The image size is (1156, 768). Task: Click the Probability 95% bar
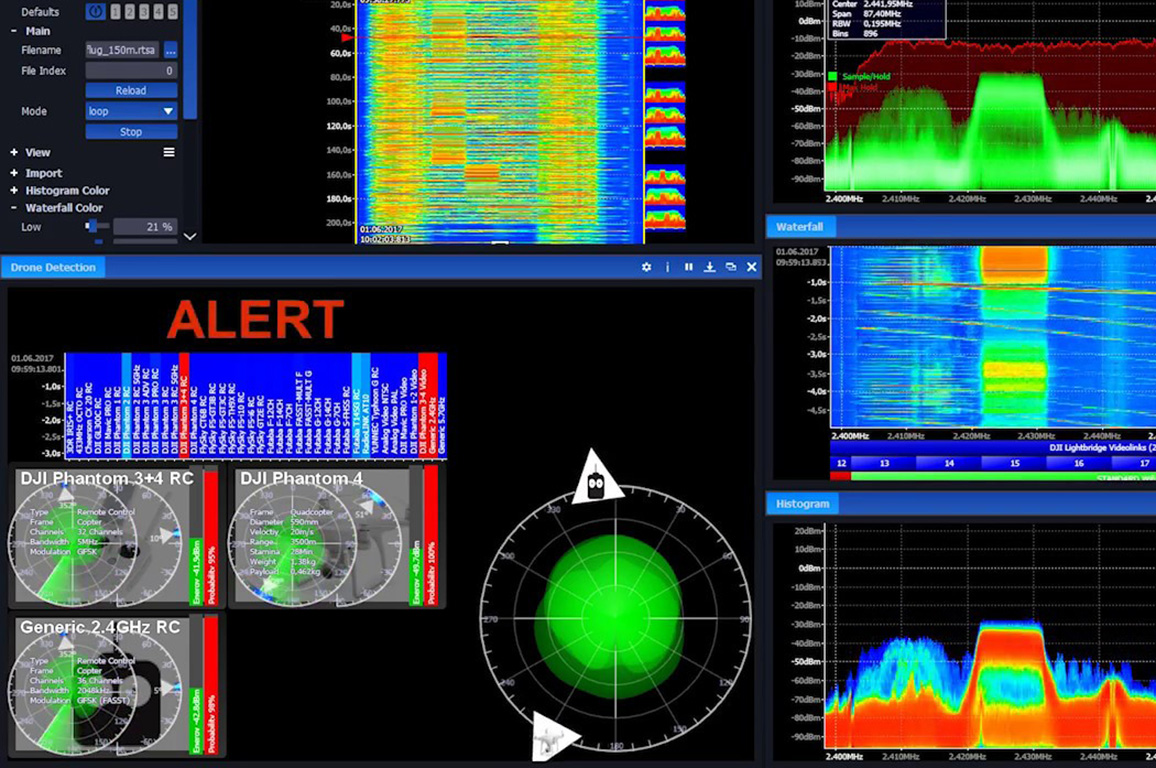(211, 538)
